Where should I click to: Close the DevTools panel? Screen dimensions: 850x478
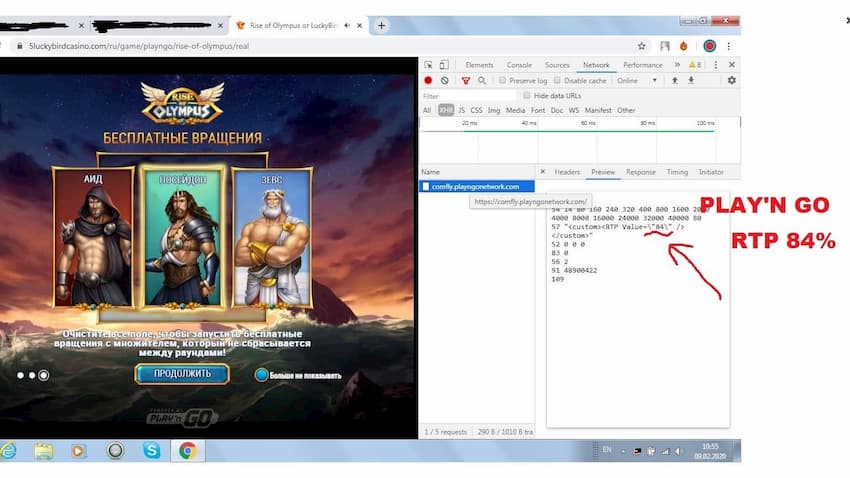pos(732,65)
